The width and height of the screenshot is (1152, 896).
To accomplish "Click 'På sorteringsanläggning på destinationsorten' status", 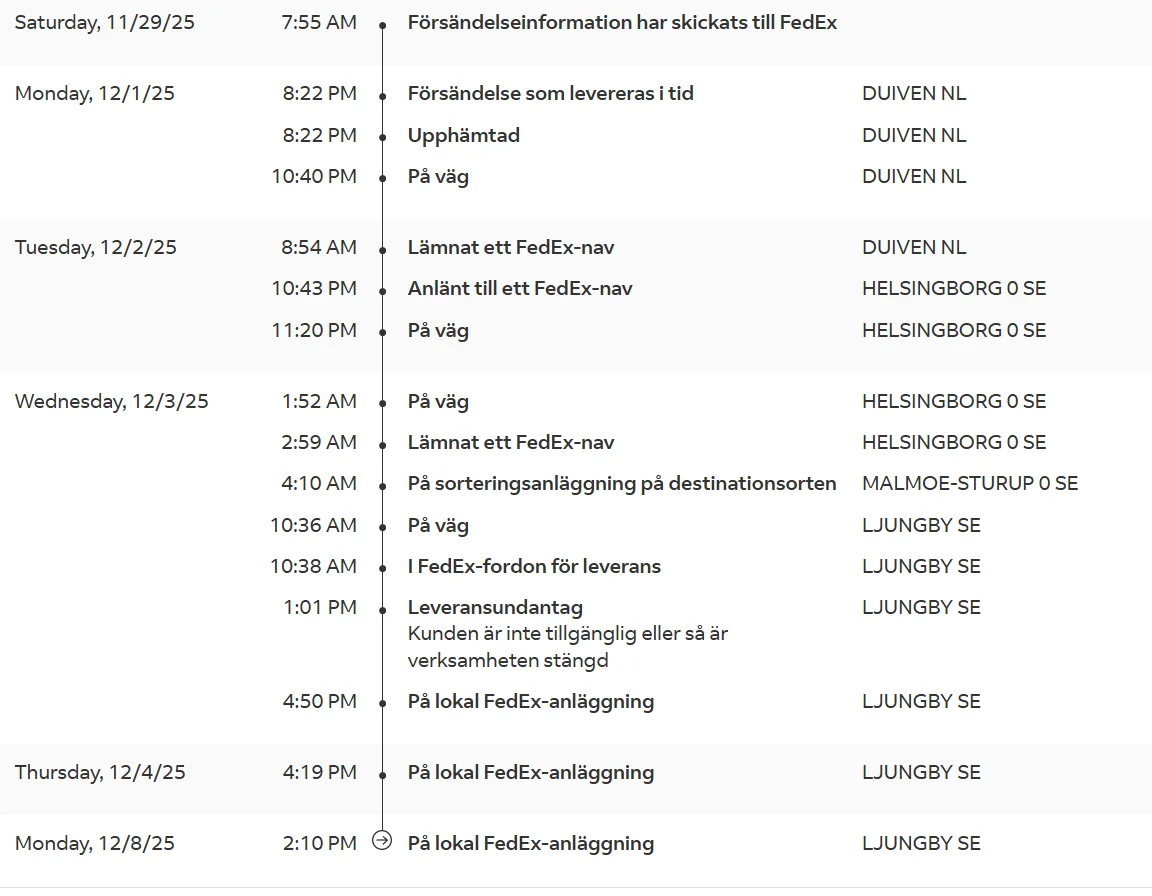I will (622, 483).
